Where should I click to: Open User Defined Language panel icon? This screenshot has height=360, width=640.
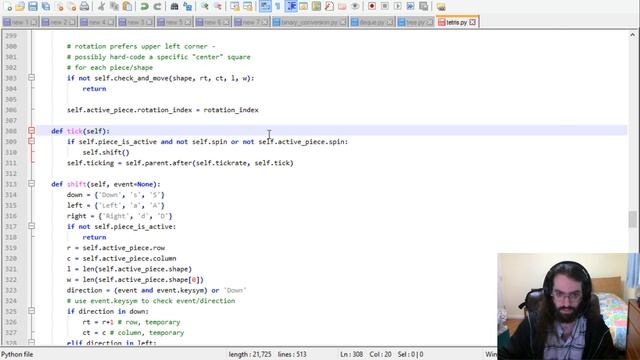point(304,6)
